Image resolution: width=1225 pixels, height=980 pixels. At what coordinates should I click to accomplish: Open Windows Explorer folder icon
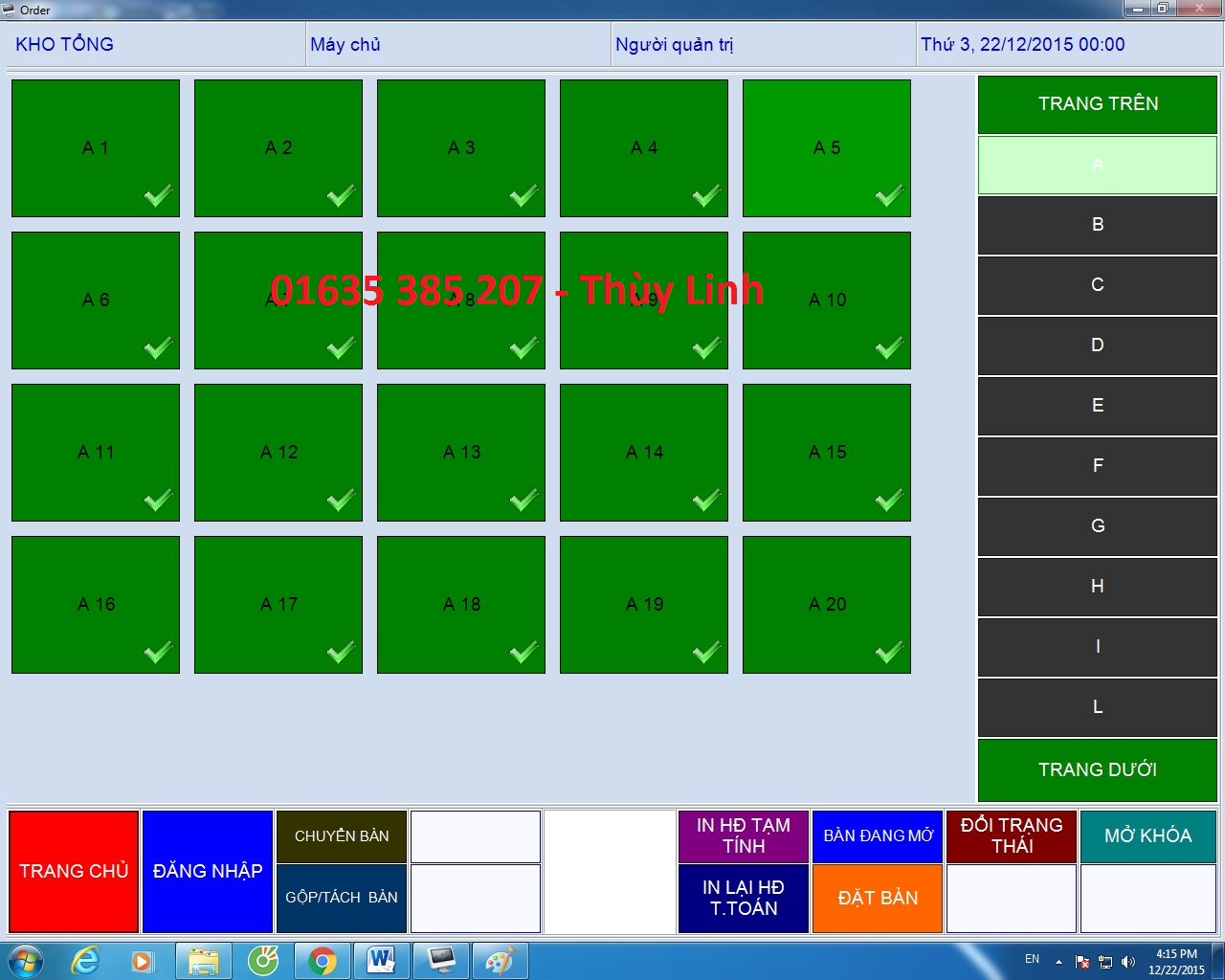pos(203,960)
